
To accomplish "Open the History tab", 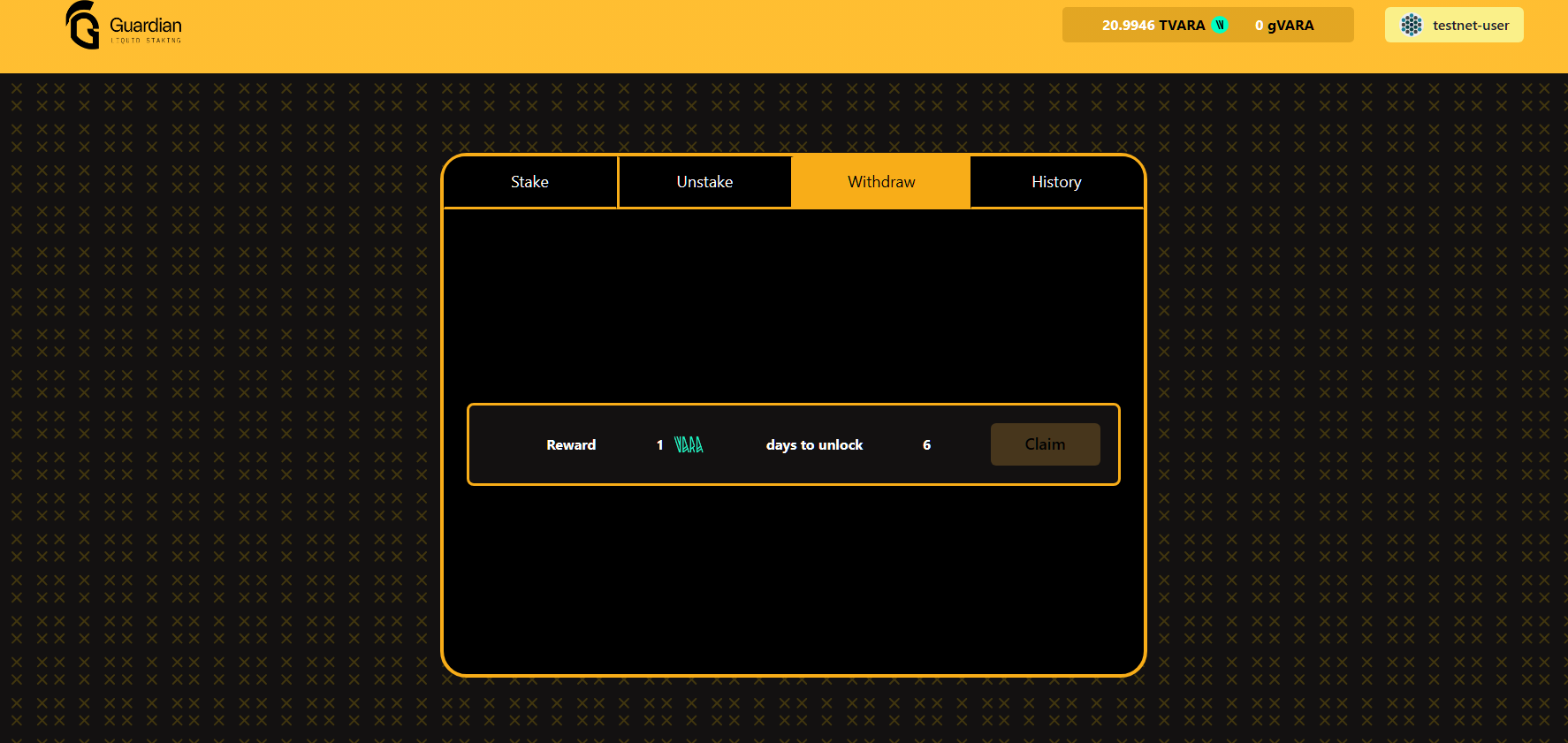I will (x=1056, y=182).
